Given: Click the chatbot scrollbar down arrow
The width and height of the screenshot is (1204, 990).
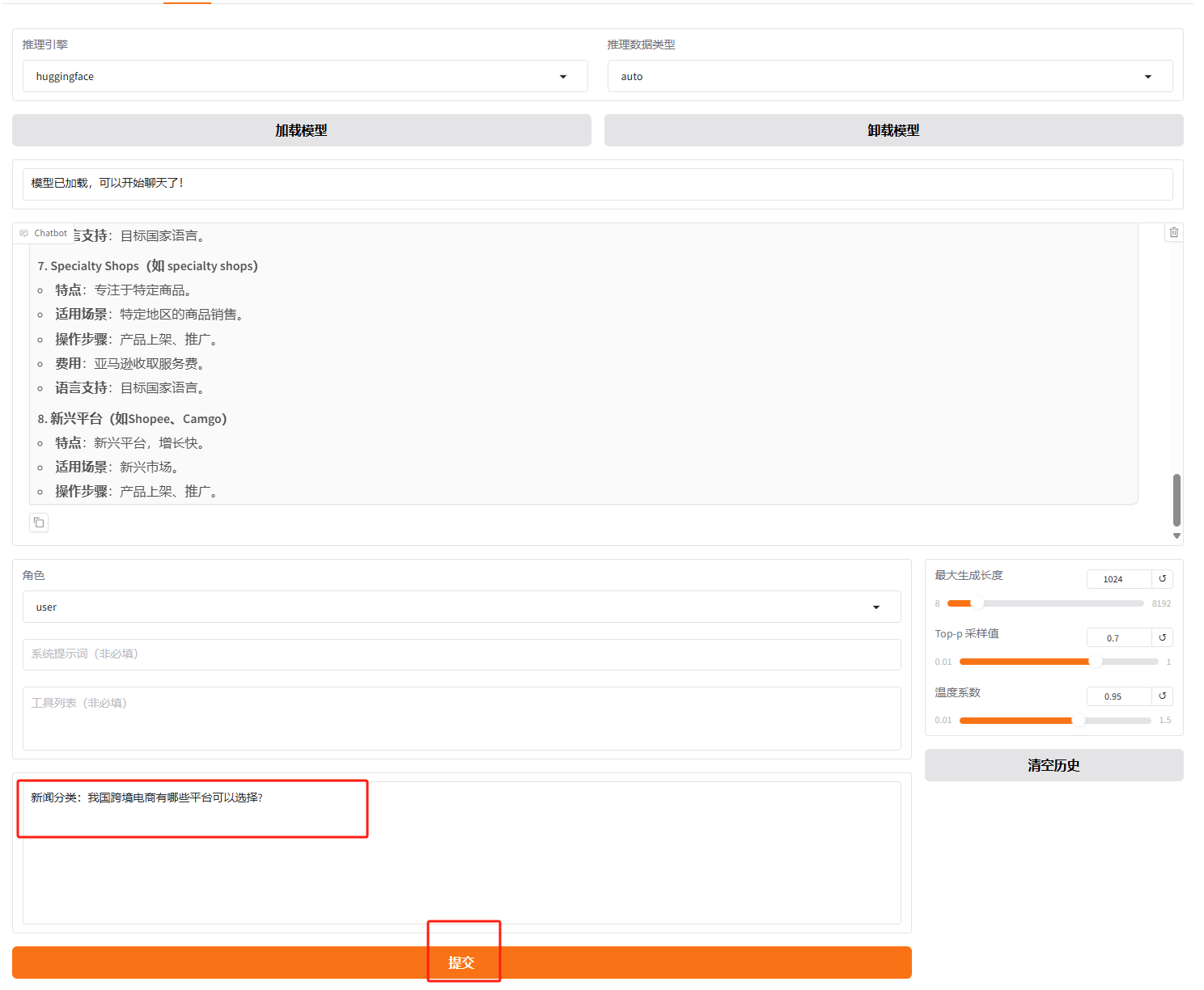Looking at the screenshot, I should click(1176, 536).
